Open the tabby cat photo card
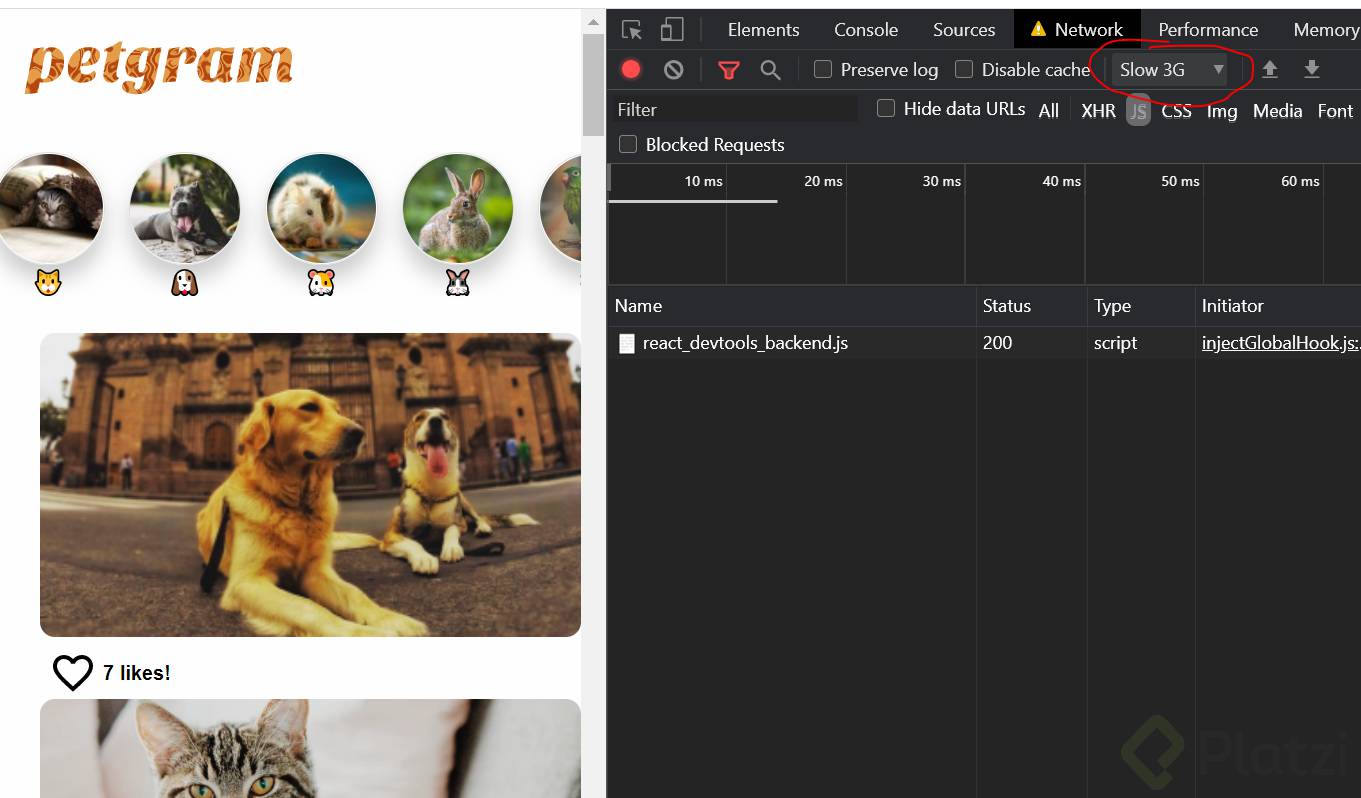 [x=310, y=748]
